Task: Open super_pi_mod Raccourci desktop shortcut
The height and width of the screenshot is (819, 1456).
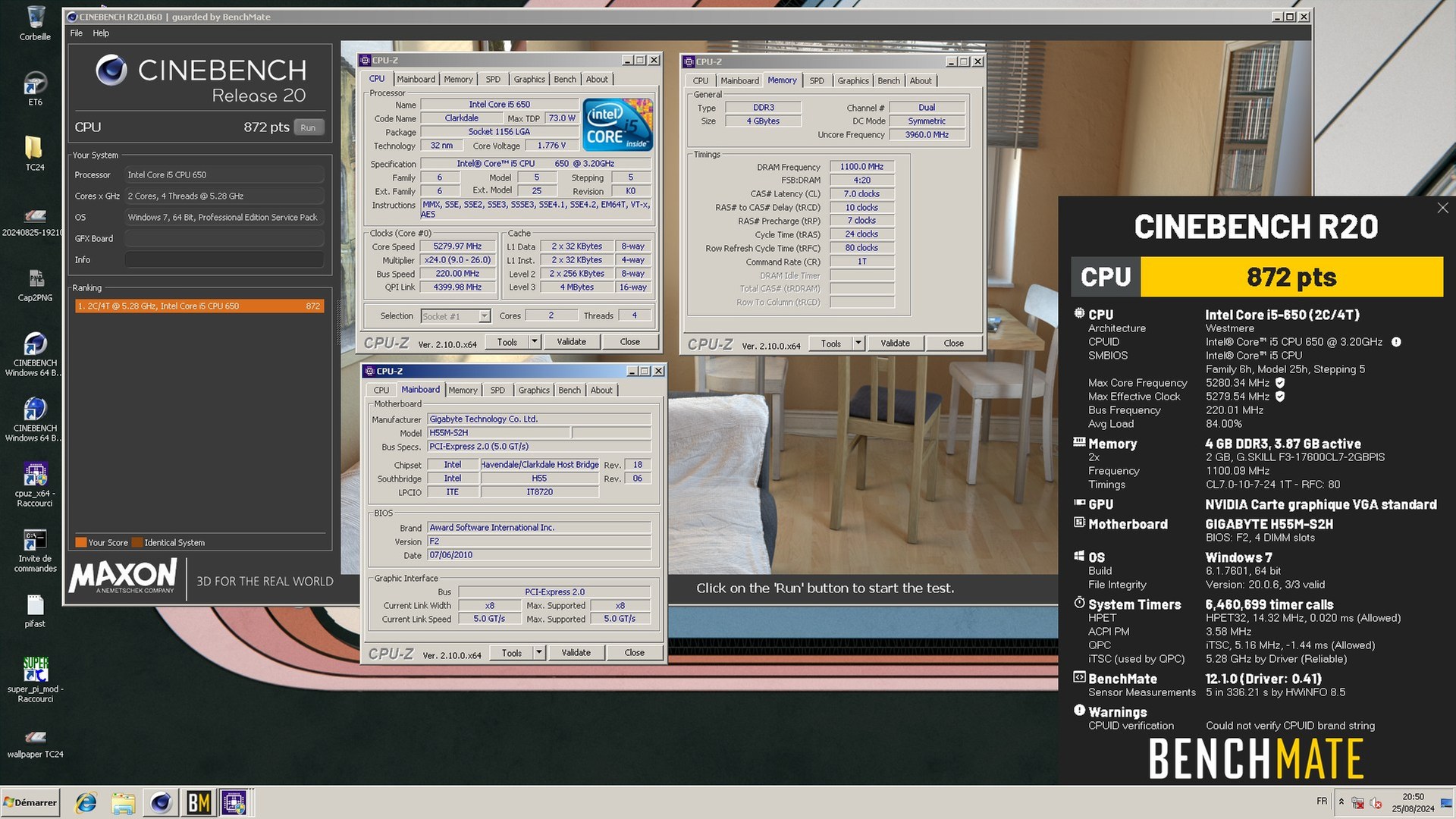Action: (35, 679)
